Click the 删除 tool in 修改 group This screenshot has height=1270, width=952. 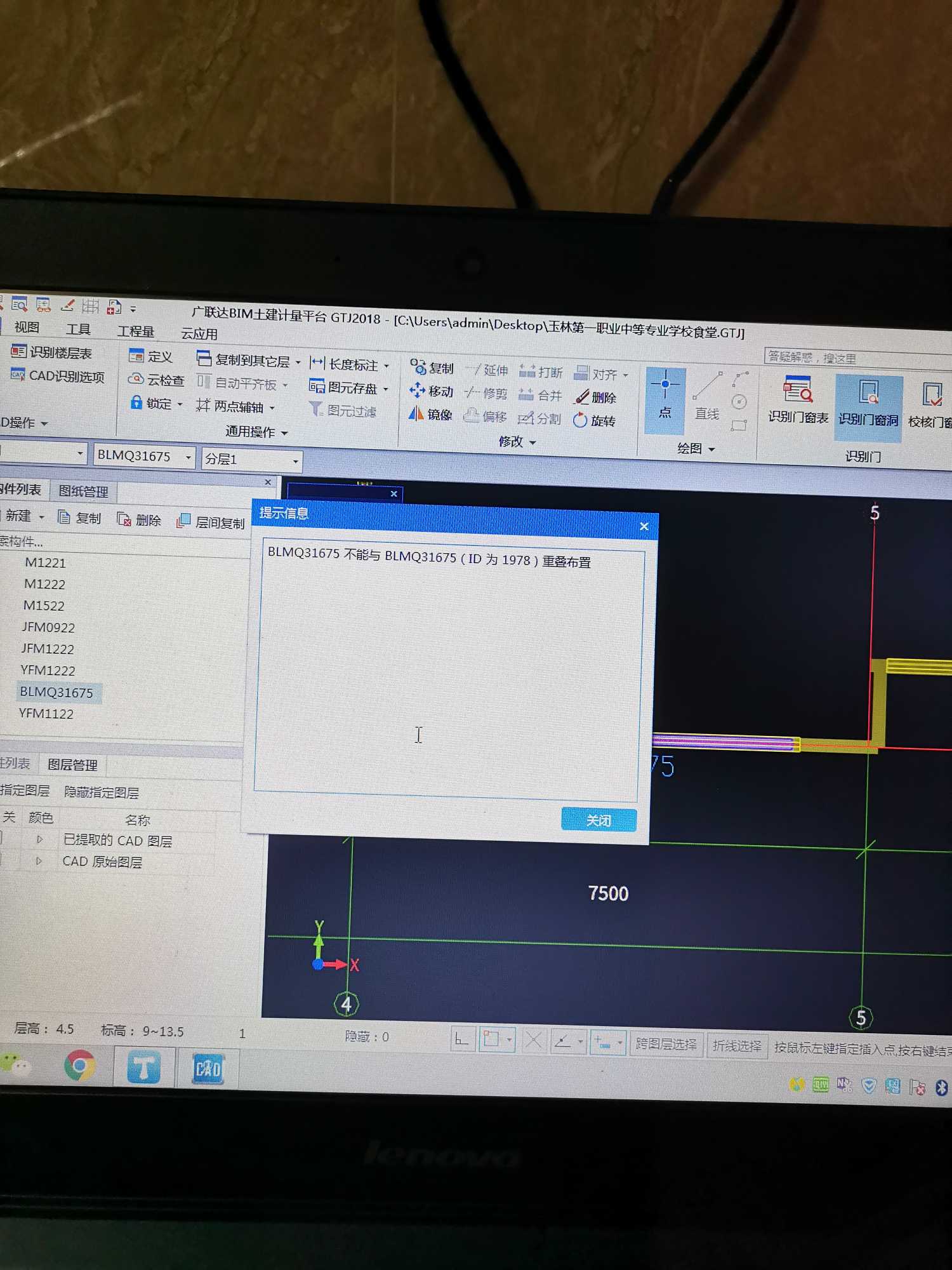click(x=595, y=397)
